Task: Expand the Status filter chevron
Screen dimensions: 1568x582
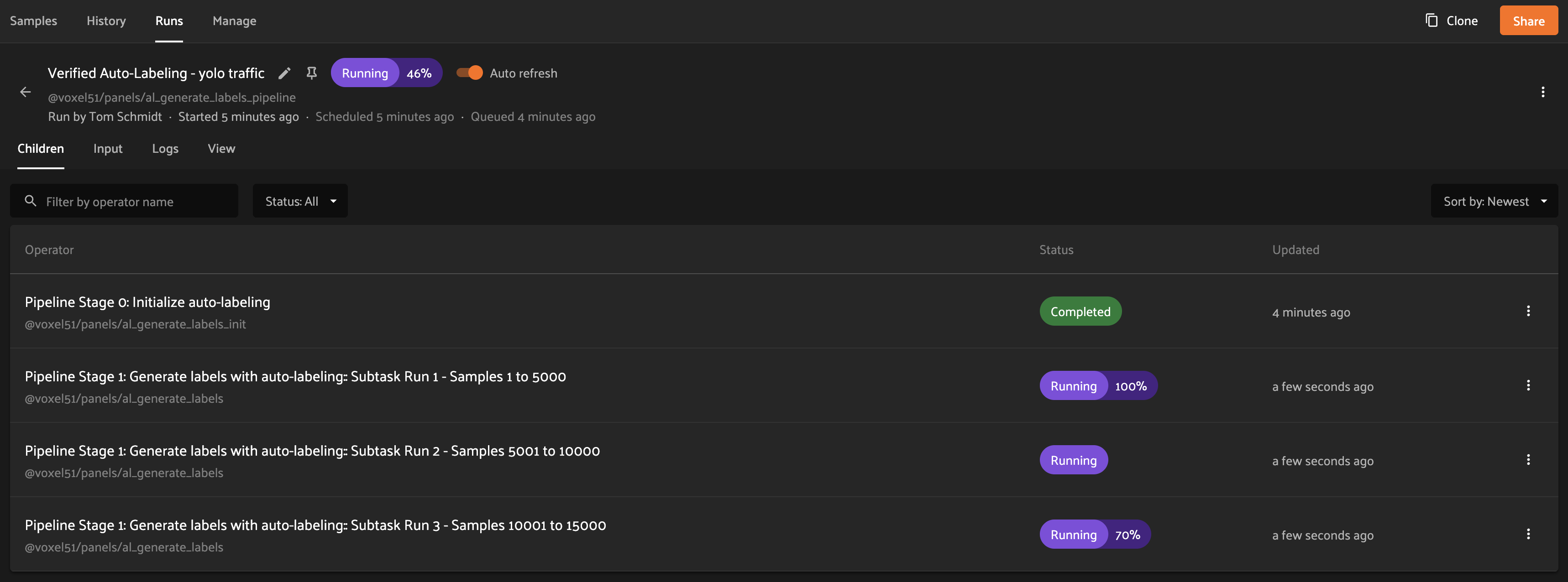Action: tap(334, 201)
